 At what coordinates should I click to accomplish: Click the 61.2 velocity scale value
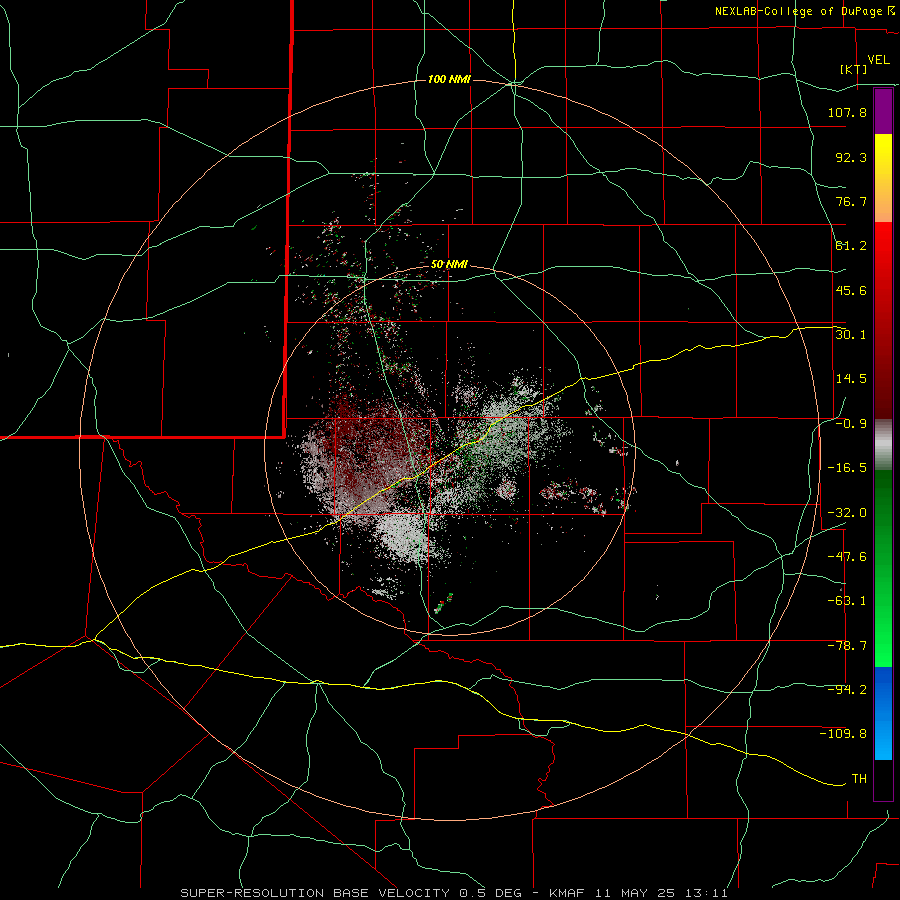tap(851, 246)
